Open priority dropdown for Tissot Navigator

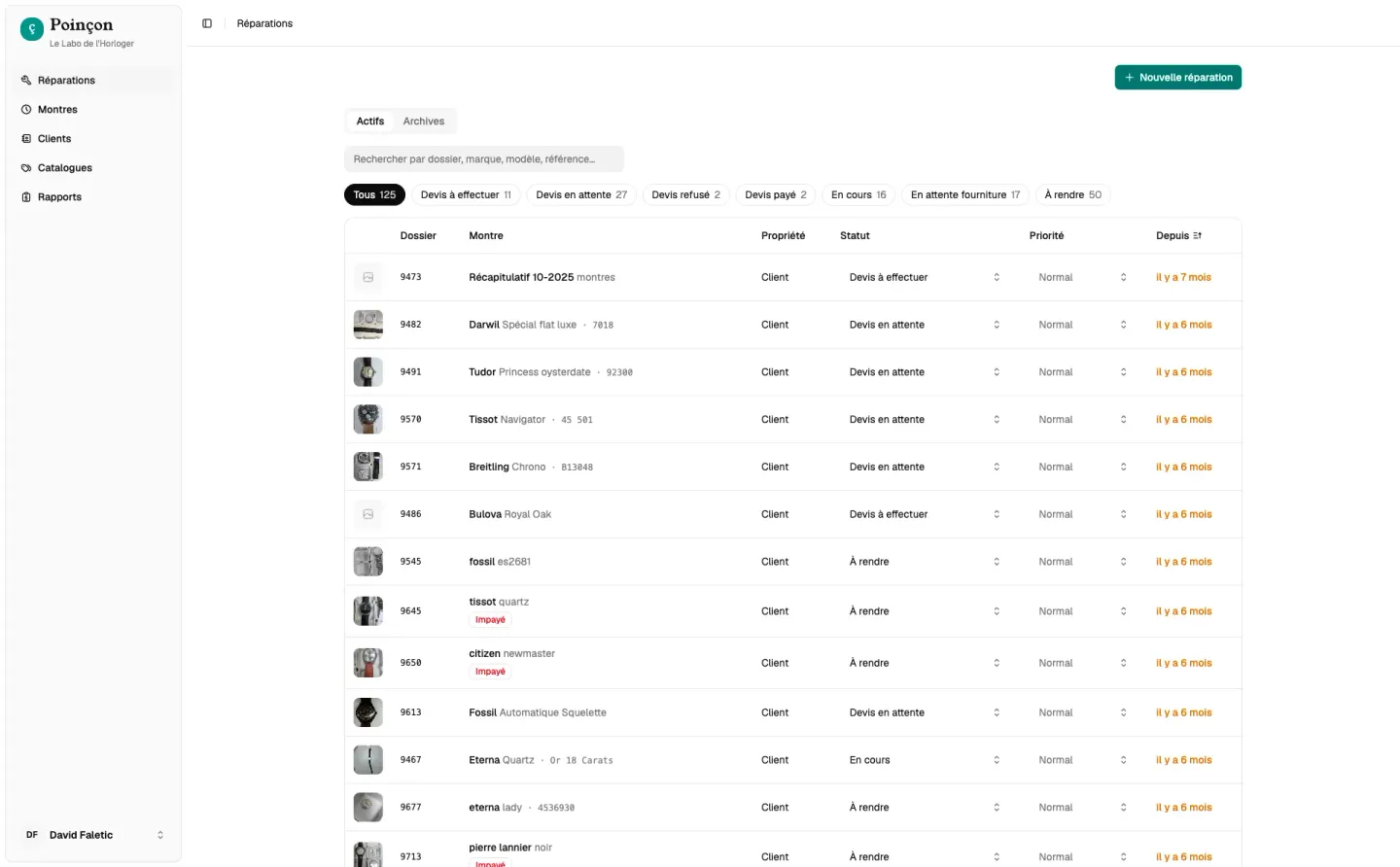coord(1082,420)
